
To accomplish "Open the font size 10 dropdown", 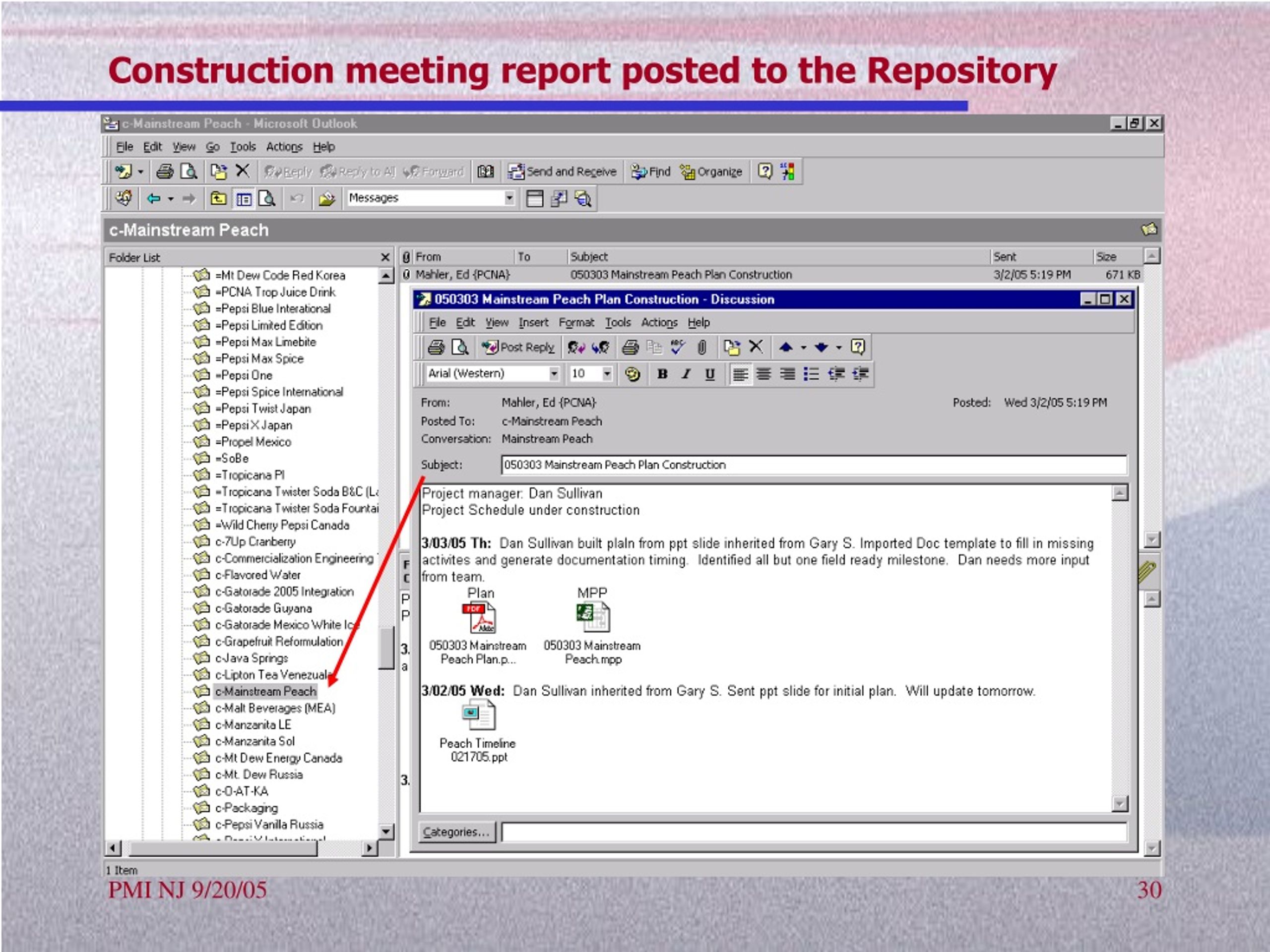I will (607, 373).
